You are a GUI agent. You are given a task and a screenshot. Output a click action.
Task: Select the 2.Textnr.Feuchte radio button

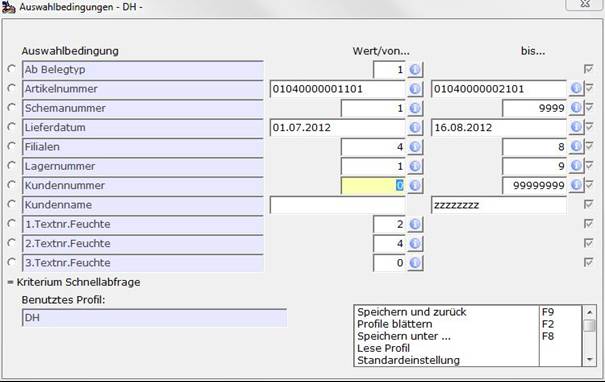(x=12, y=243)
